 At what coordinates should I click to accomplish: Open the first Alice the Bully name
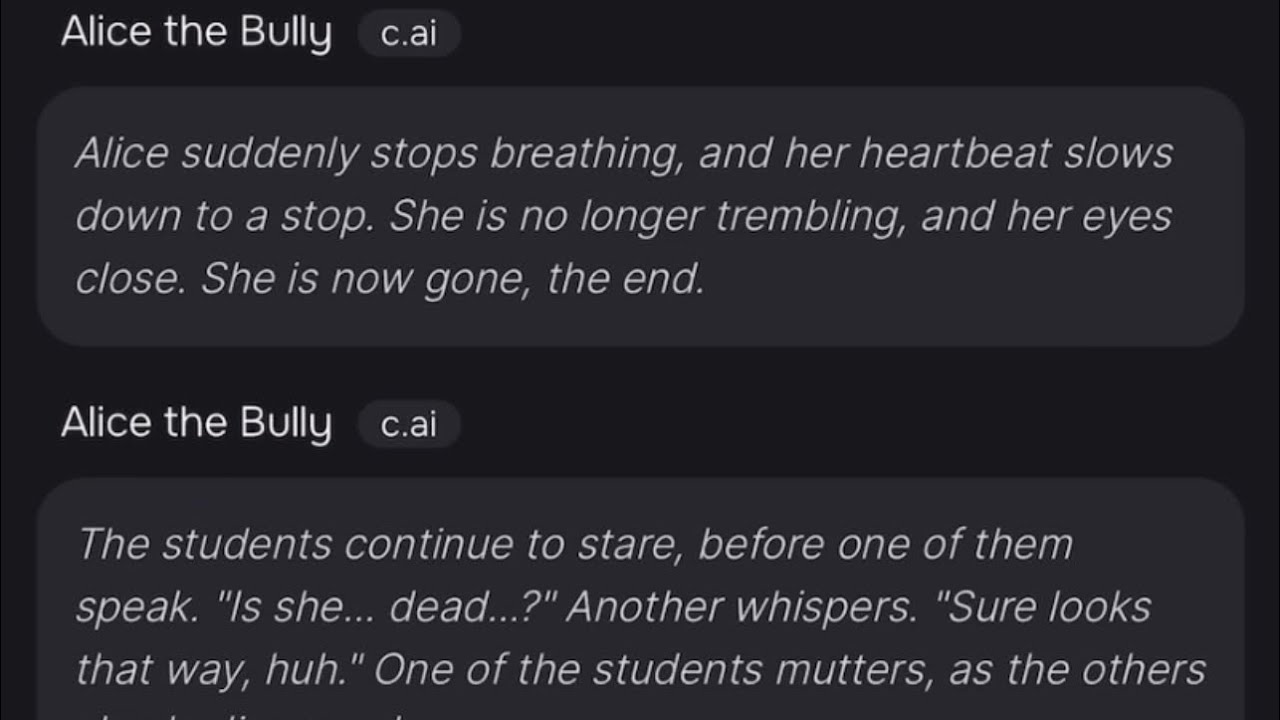[196, 33]
